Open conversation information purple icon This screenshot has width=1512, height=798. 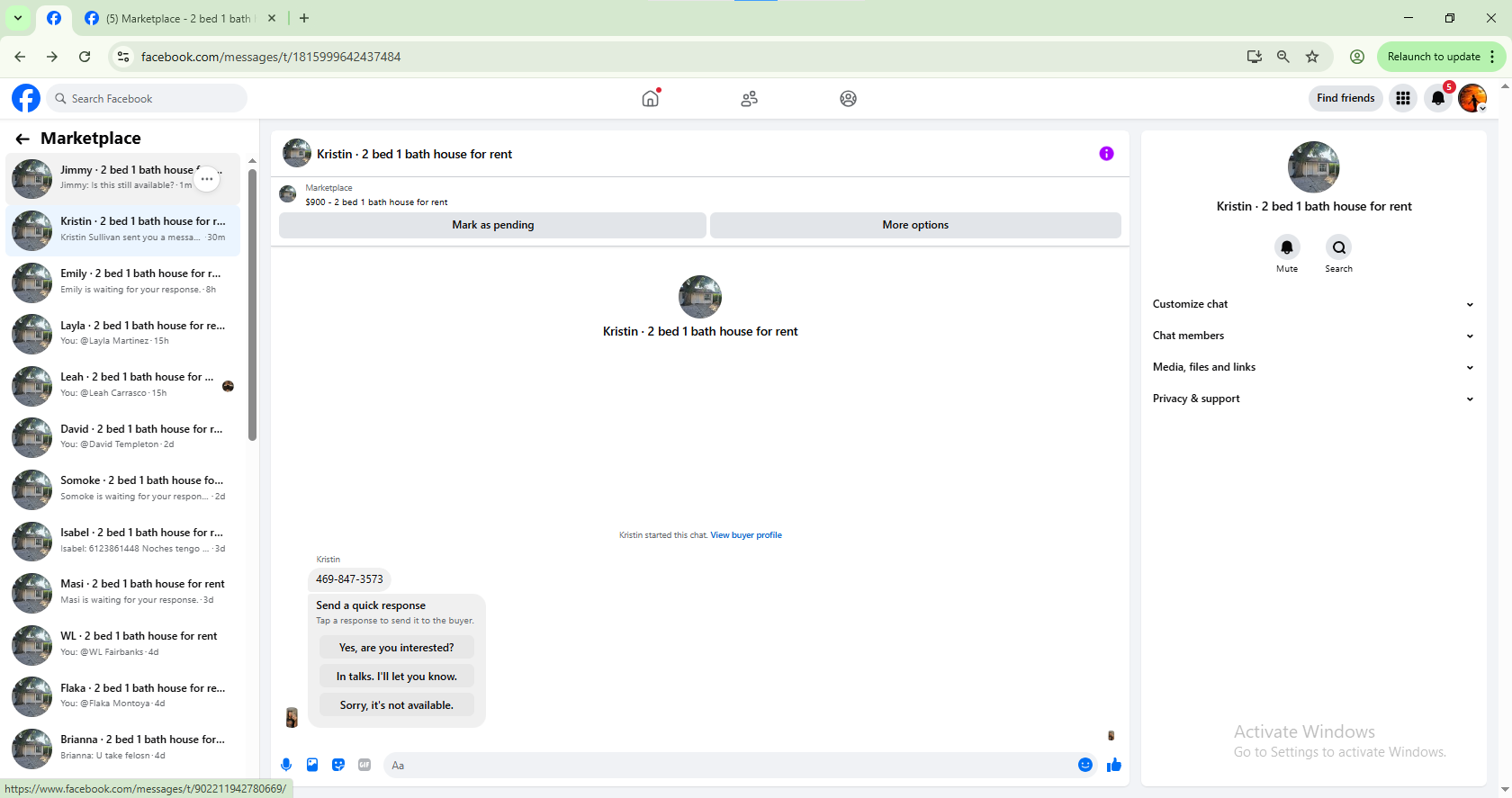1106,154
